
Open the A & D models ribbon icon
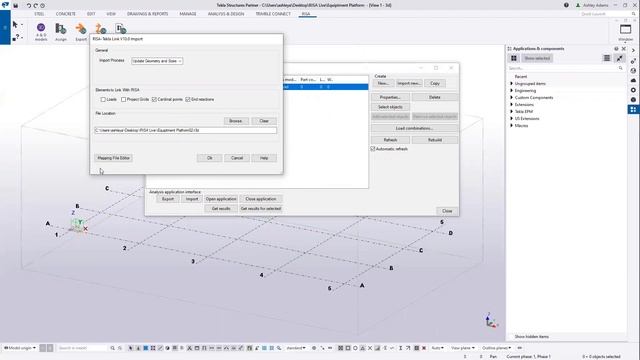pyautogui.click(x=41, y=32)
